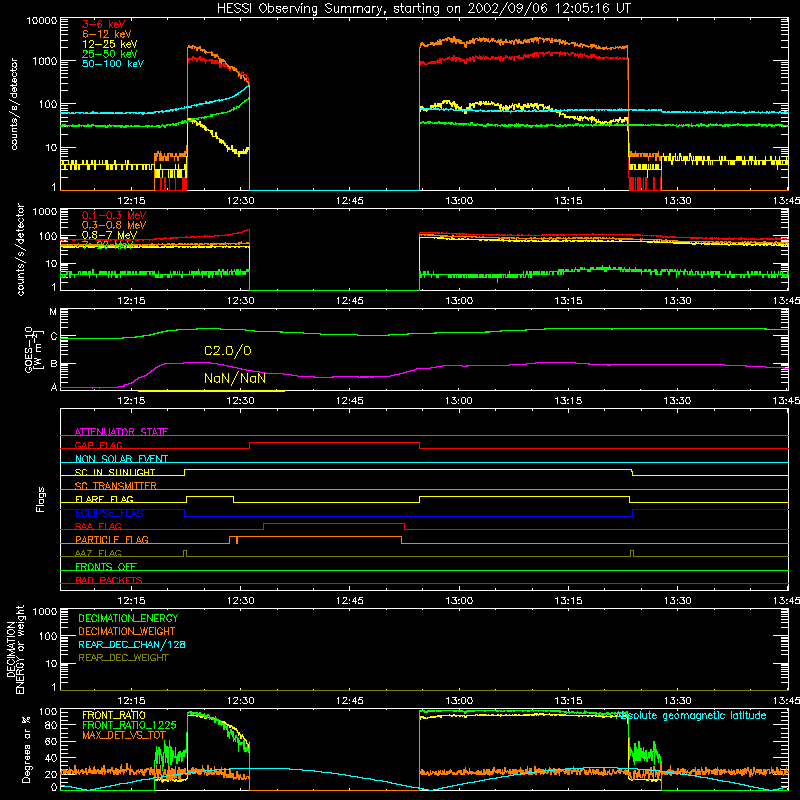This screenshot has width=800, height=800.
Task: Select the REAR_DEC_CHAN/128 legend entry
Action: (x=132, y=644)
